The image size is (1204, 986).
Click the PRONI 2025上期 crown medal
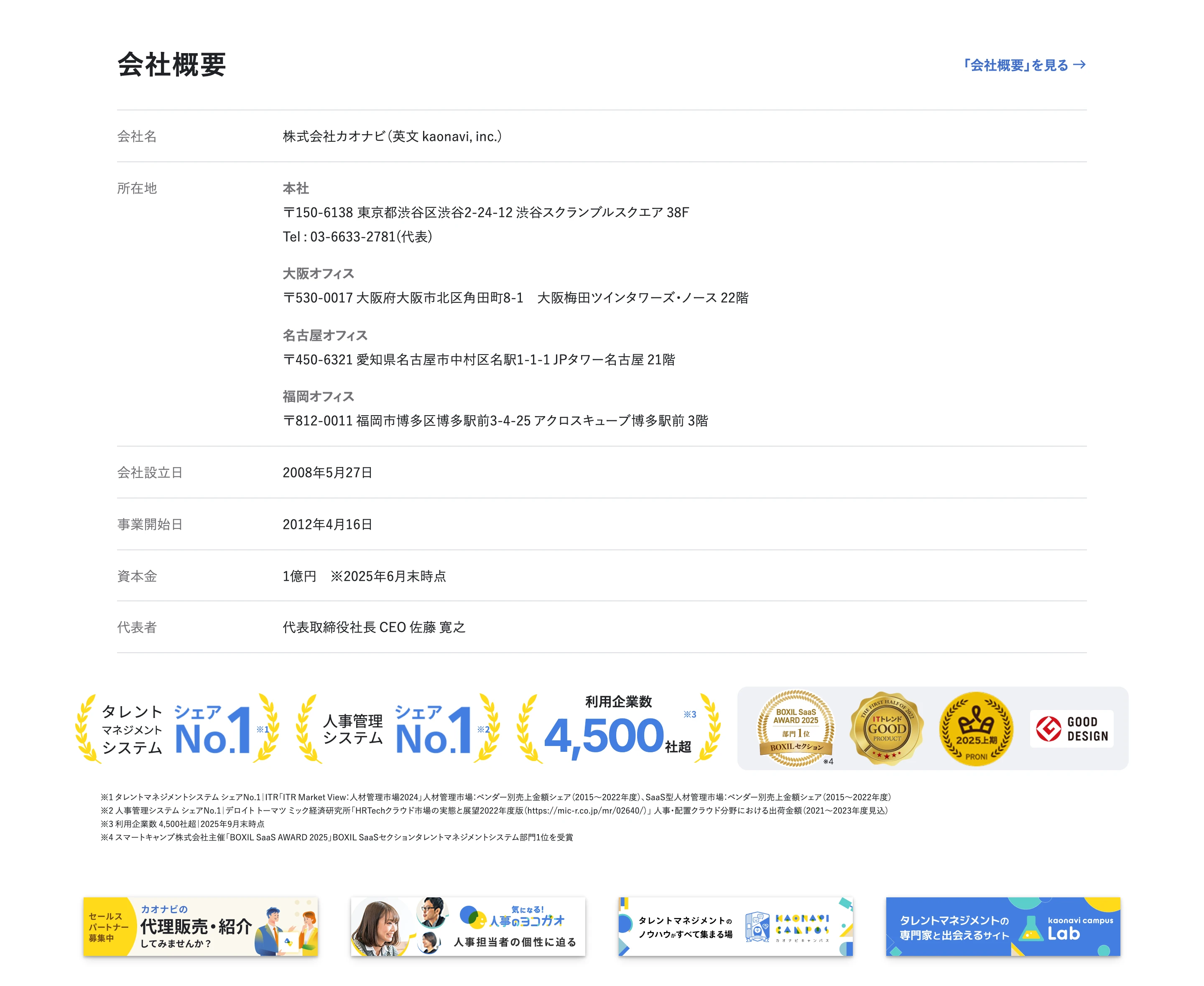976,729
